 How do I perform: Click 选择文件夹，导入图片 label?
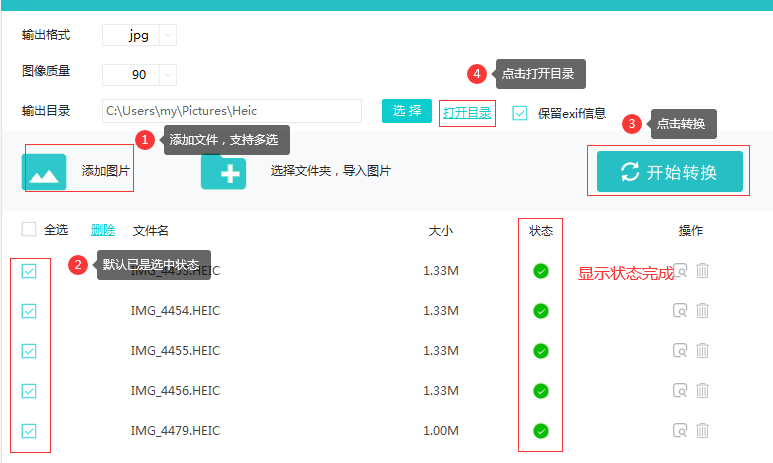click(331, 171)
